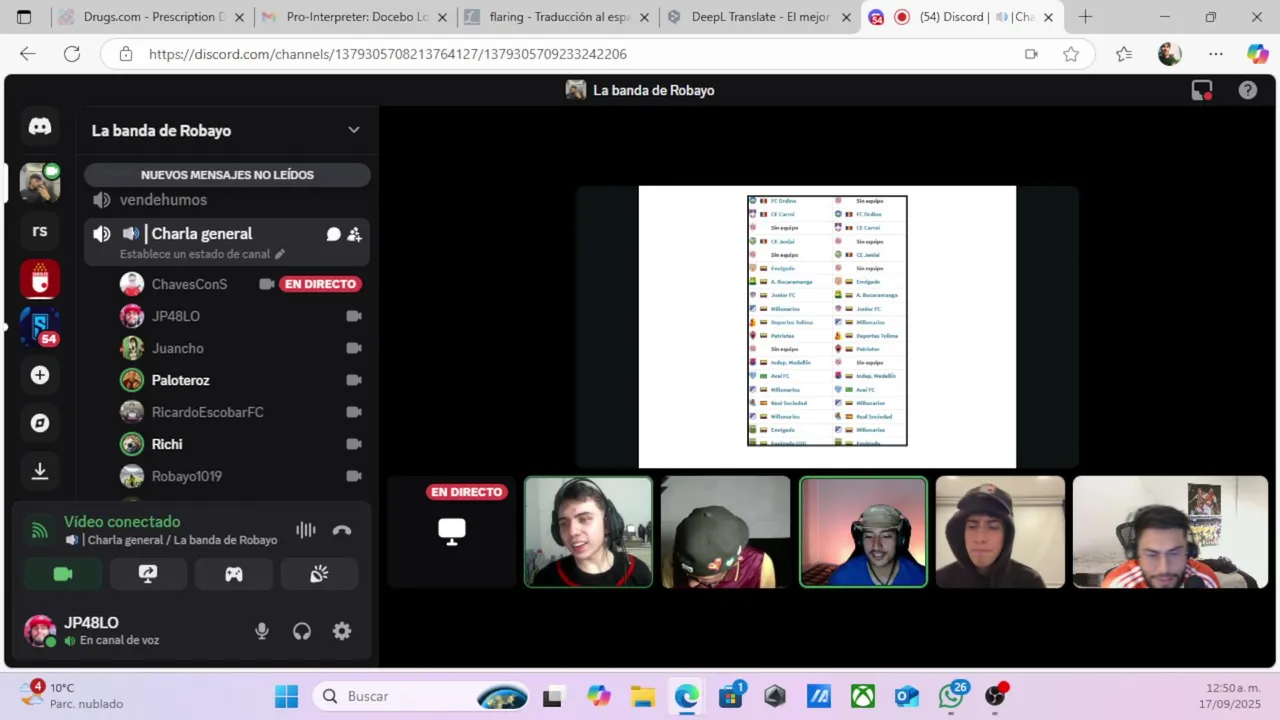Add page to favorites star icon
Screen dimensions: 1280x720
(1071, 54)
